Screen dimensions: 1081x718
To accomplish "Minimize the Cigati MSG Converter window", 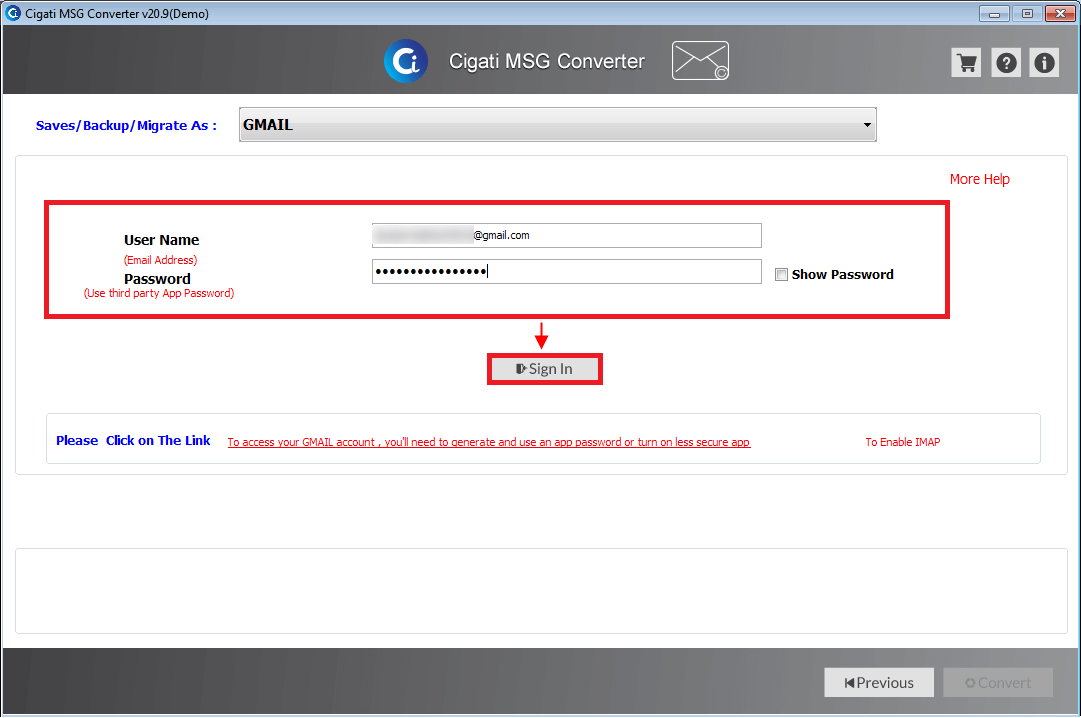I will (994, 14).
